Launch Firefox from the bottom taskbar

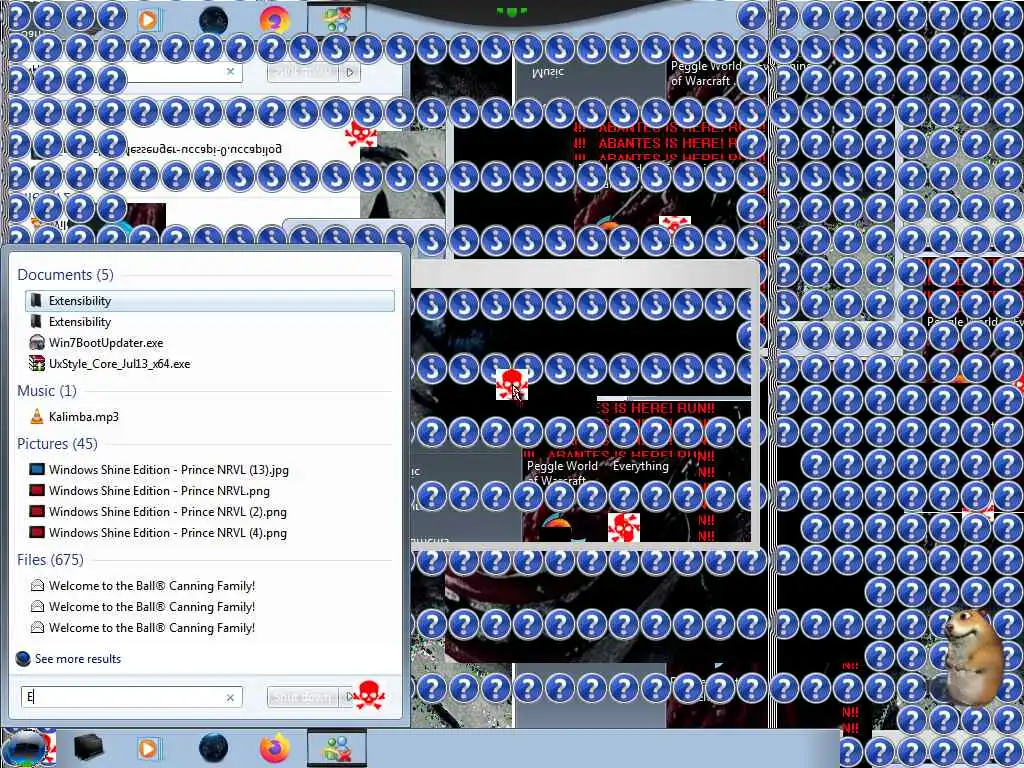[x=274, y=748]
